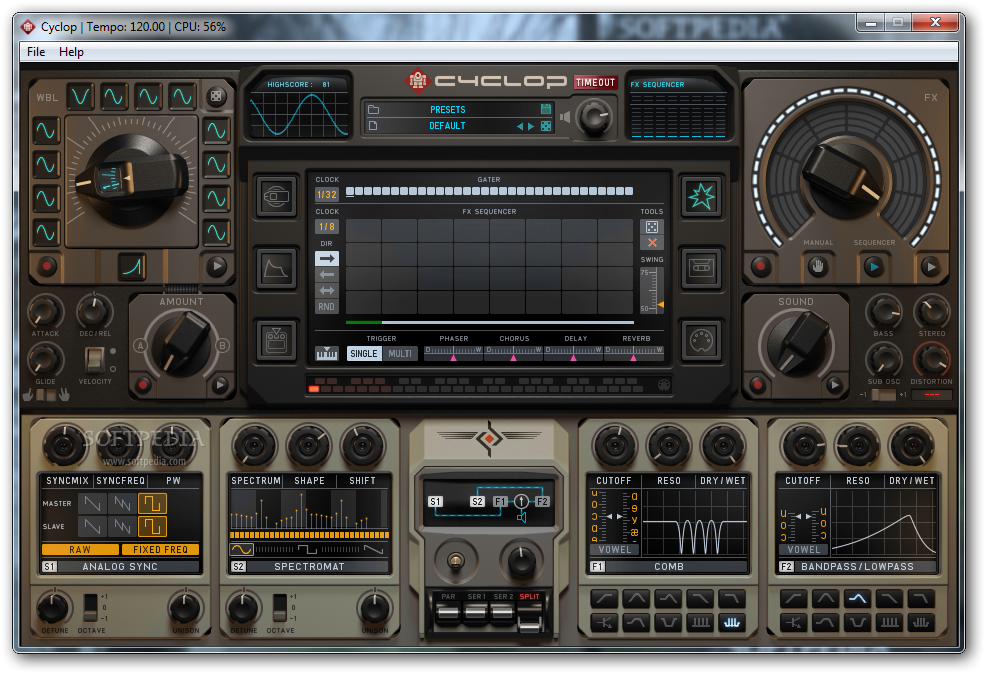Select SINGLE trigger mode
The width and height of the screenshot is (986, 674).
point(363,353)
